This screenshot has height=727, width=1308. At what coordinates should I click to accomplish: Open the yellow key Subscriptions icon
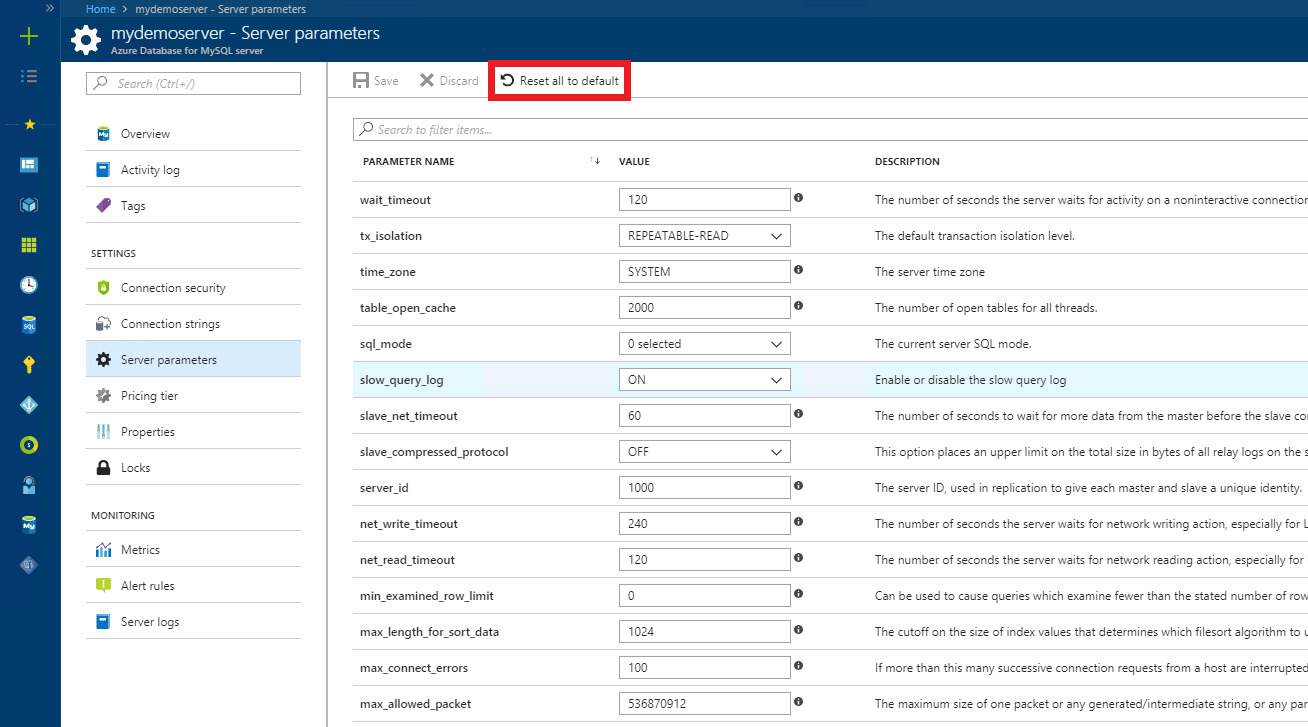click(x=29, y=364)
